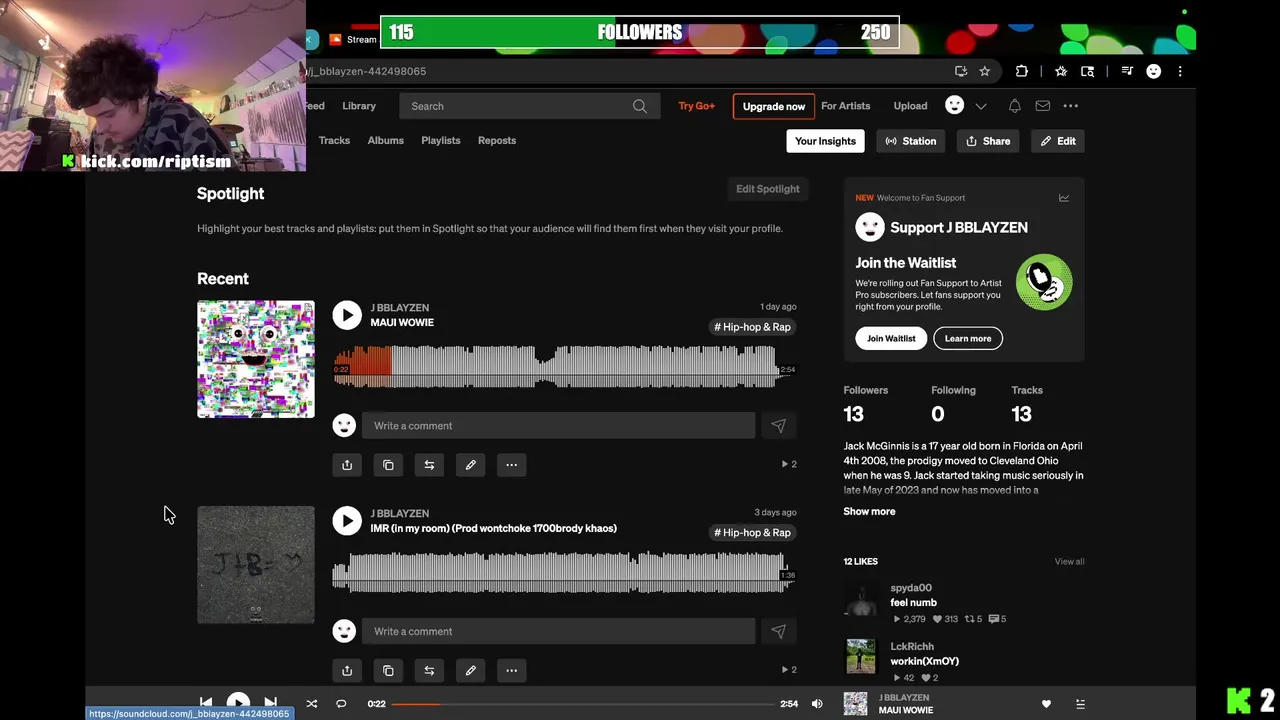The image size is (1280, 720).
Task: Click MAUI WOWIE Hip-hop & Rap tag
Action: pyautogui.click(x=752, y=327)
